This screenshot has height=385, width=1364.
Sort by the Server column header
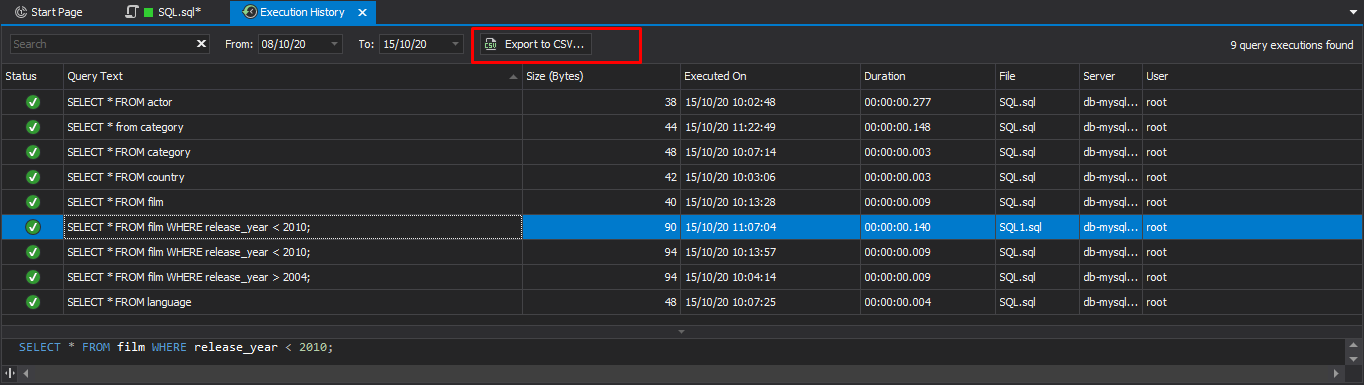(1110, 76)
